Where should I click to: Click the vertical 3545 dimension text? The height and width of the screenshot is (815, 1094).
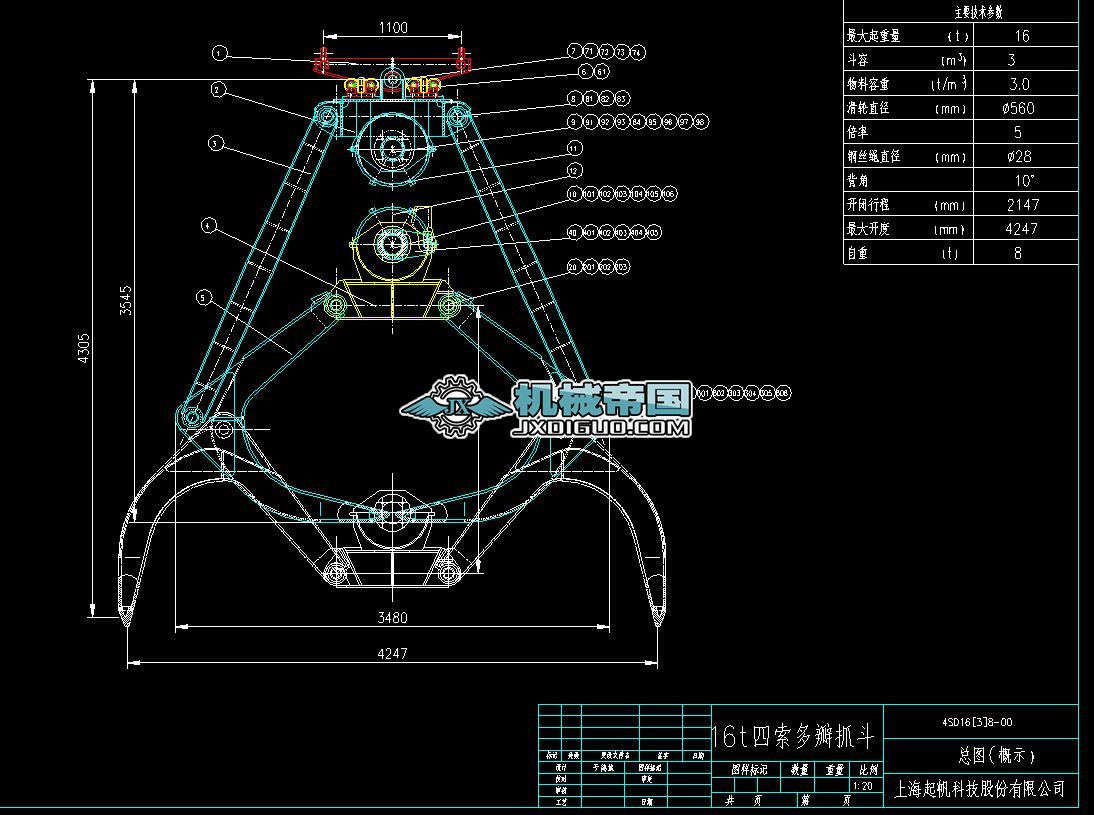point(126,300)
